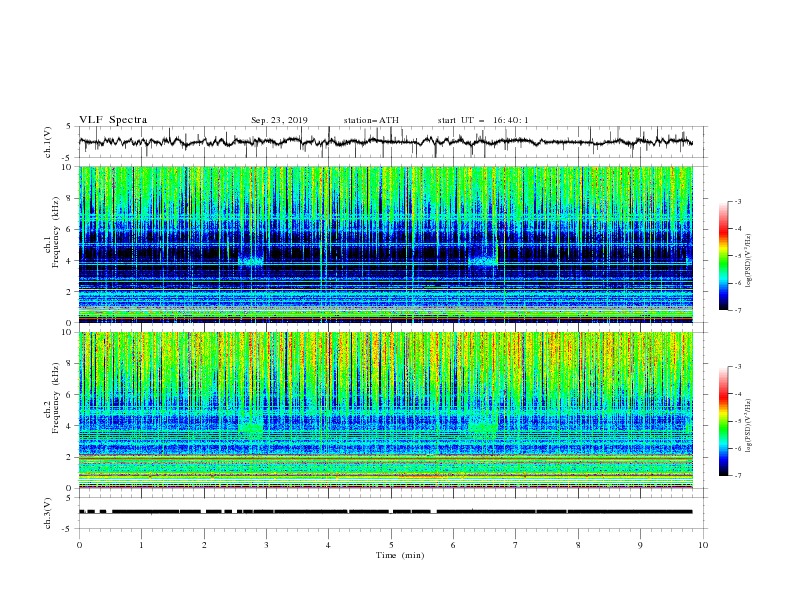Image resolution: width=792 pixels, height=612 pixels.
Task: Click time axis tick label "5"
Action: coord(391,545)
